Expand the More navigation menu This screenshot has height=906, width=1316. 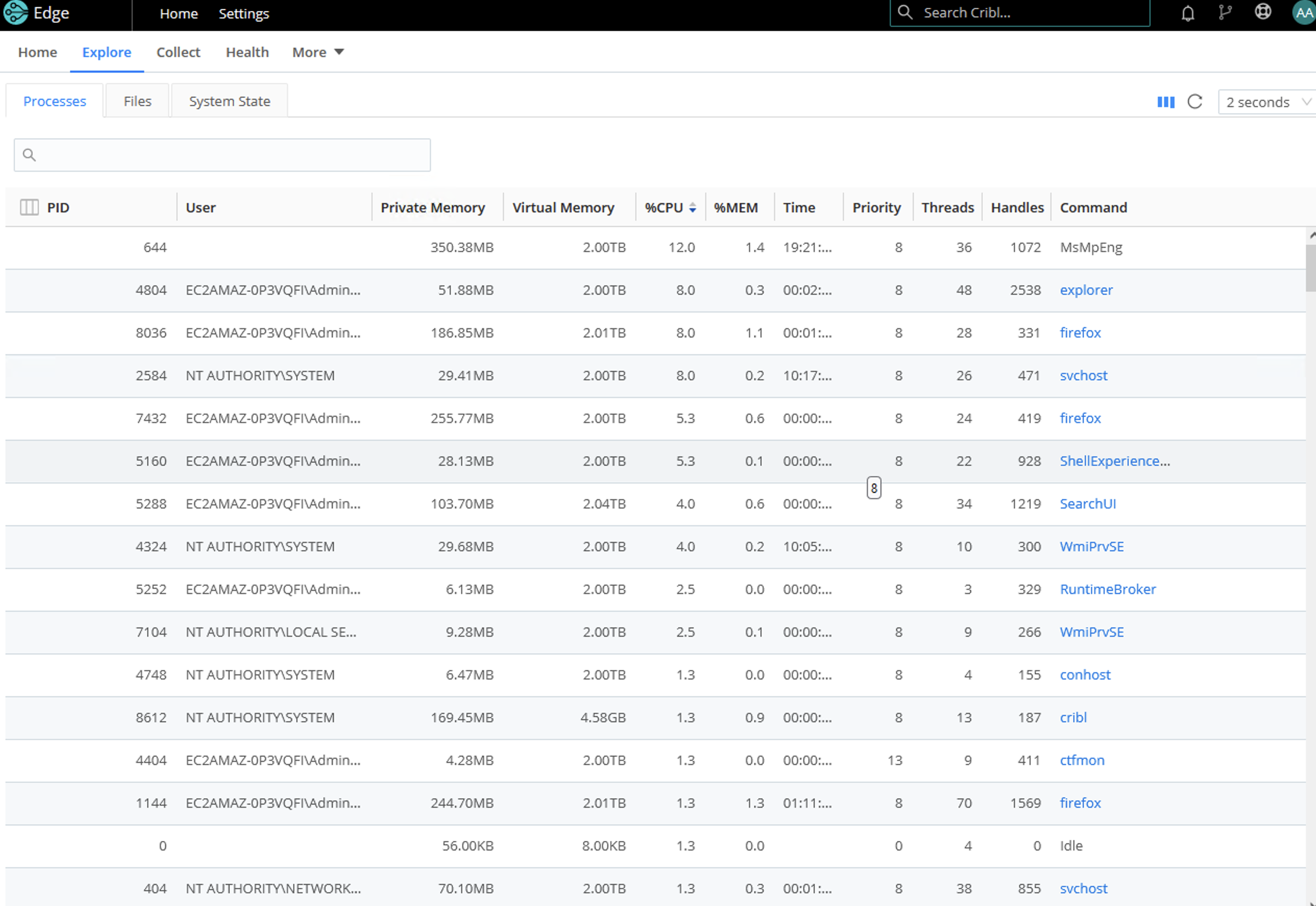317,52
